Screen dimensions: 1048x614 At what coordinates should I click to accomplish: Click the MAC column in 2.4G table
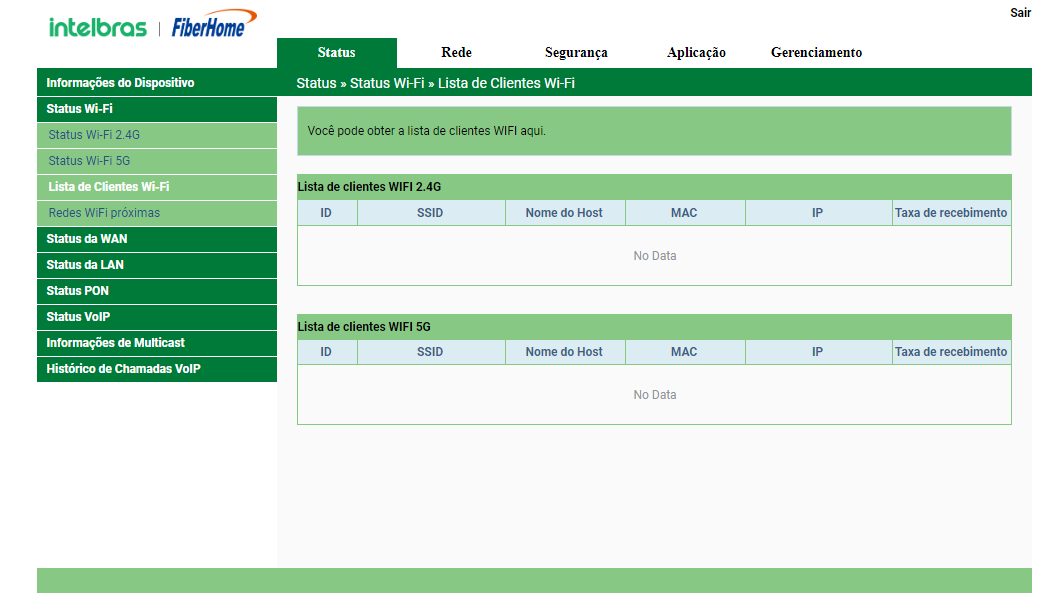(x=684, y=213)
